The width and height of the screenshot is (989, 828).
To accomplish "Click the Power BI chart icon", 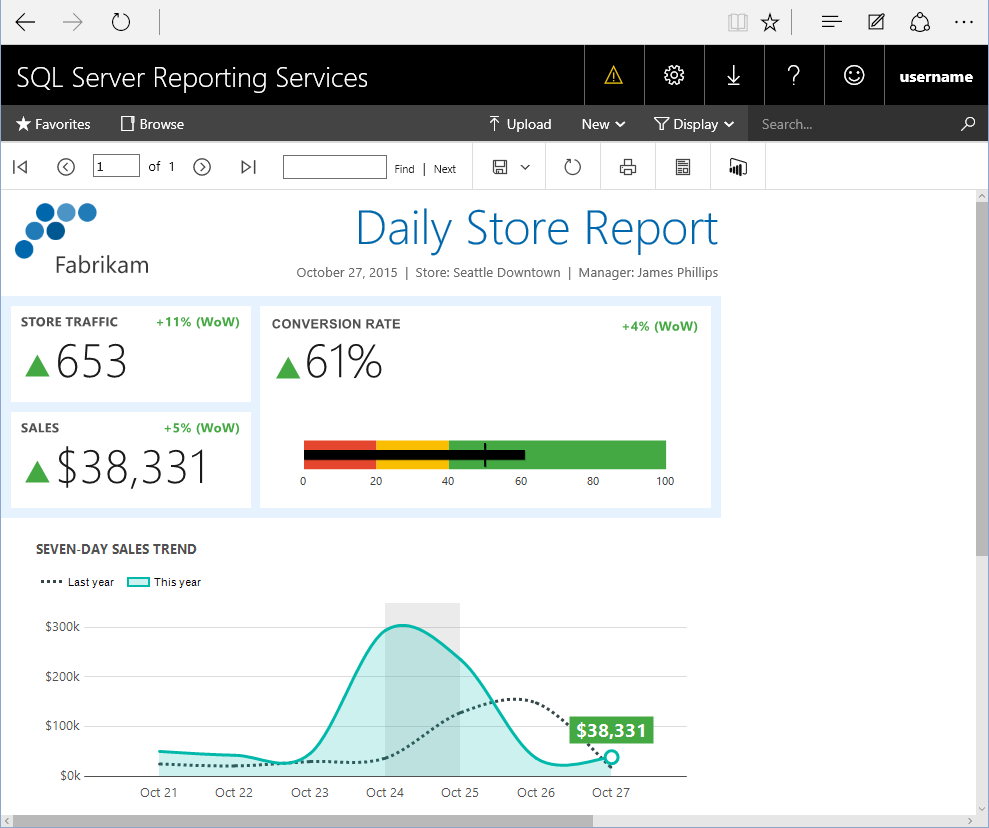I will tap(738, 167).
